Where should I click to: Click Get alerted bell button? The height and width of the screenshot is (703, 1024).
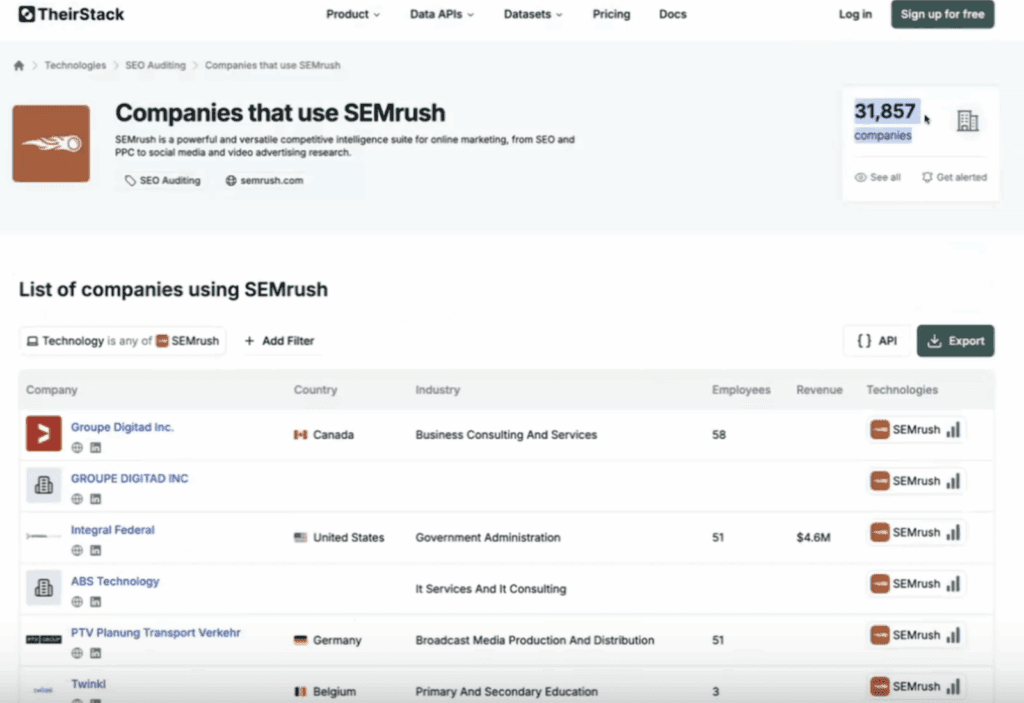tap(954, 177)
